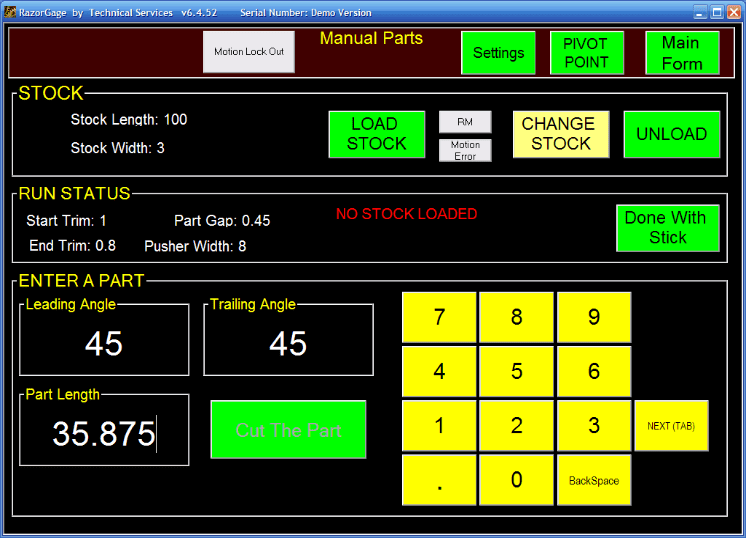Click the Motion Lock Out button
Screen dimensions: 746x538
[249, 52]
